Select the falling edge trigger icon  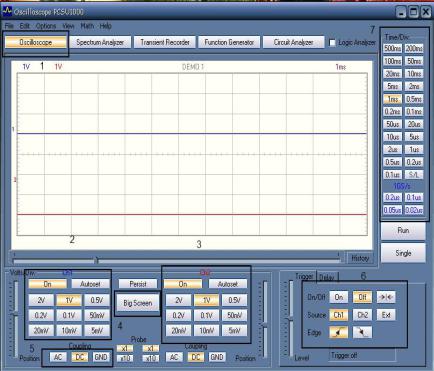click(x=362, y=332)
